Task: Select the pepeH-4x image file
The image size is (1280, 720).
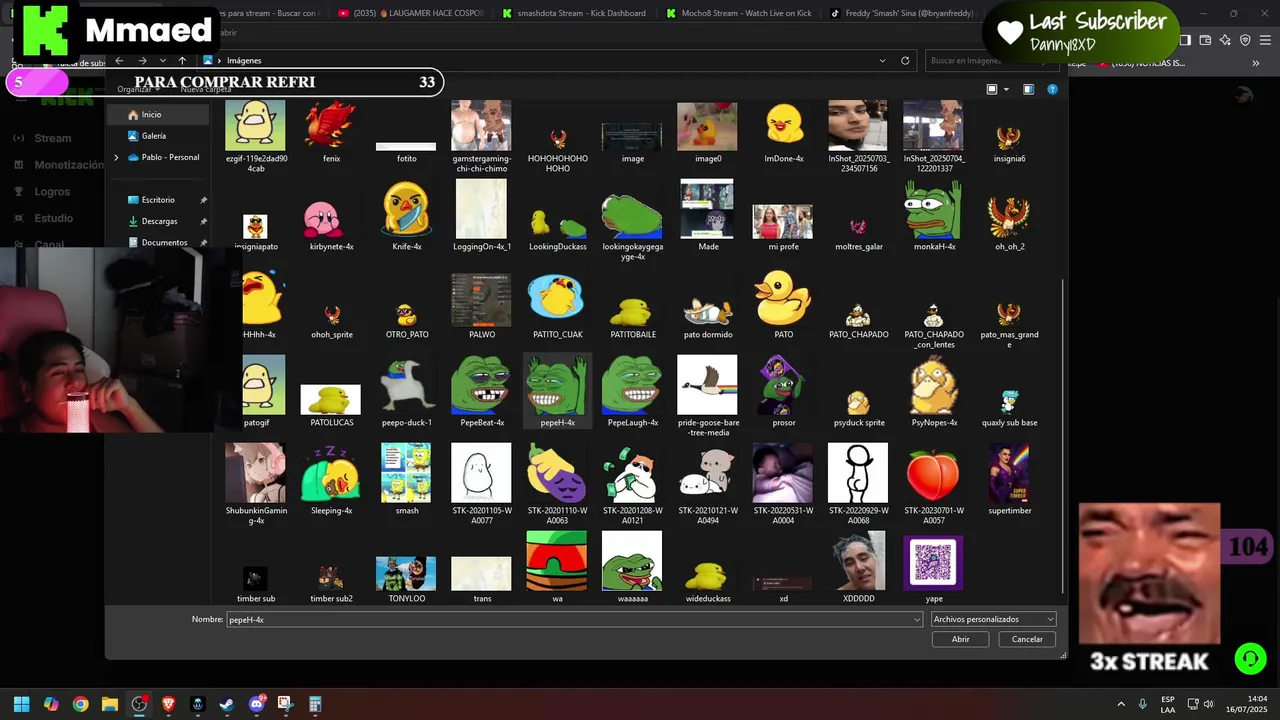Action: click(557, 392)
